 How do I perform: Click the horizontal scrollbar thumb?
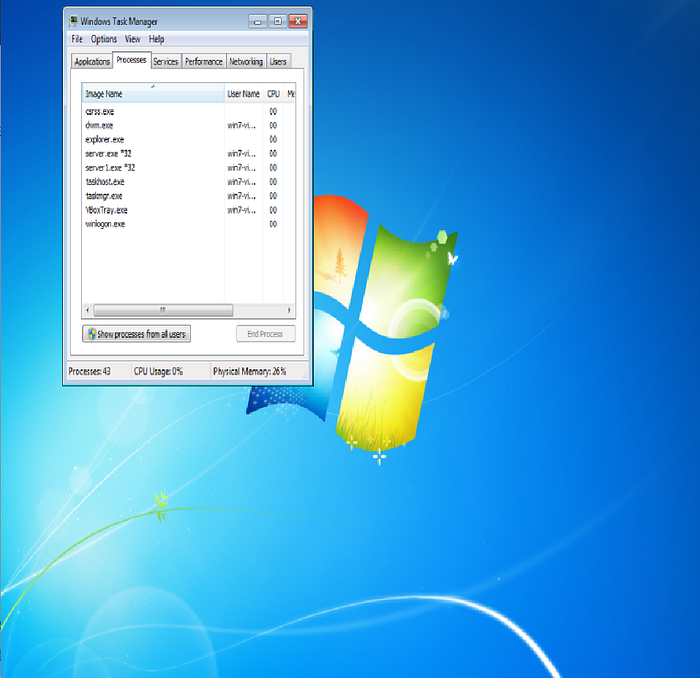163,310
